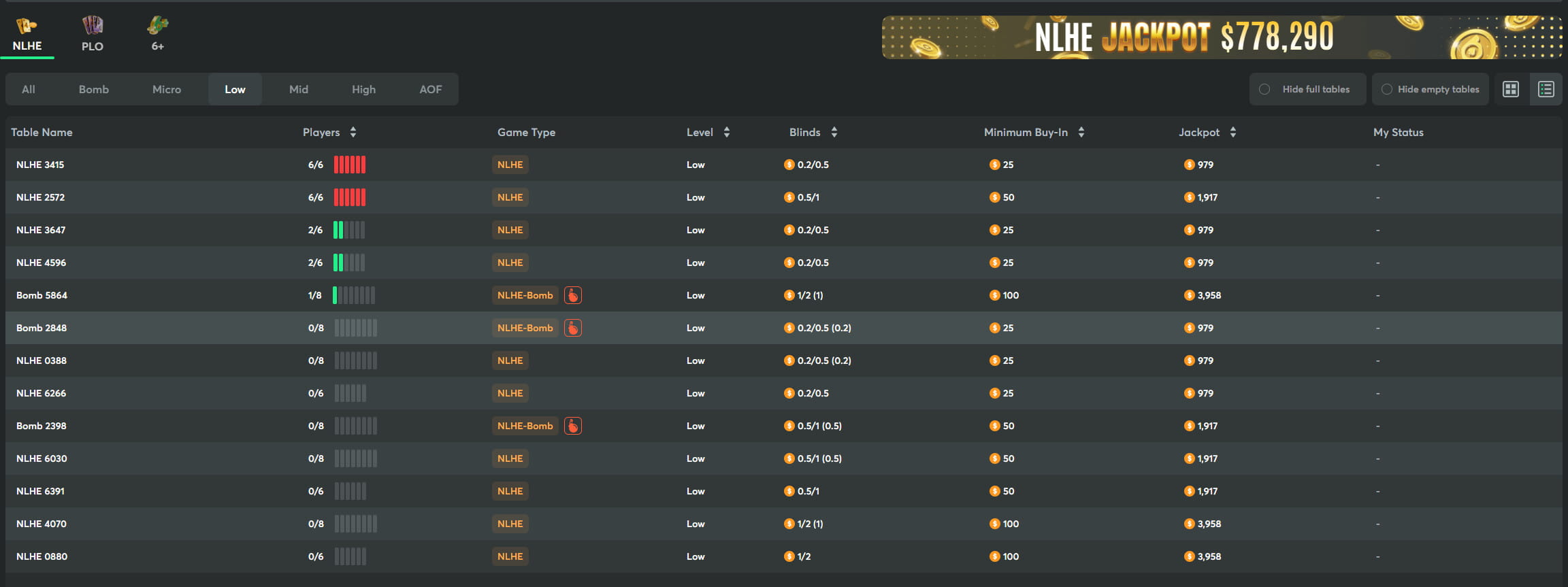This screenshot has width=1568, height=587.
Task: Click seat indicator bars for NLHE 4596
Action: [349, 263]
